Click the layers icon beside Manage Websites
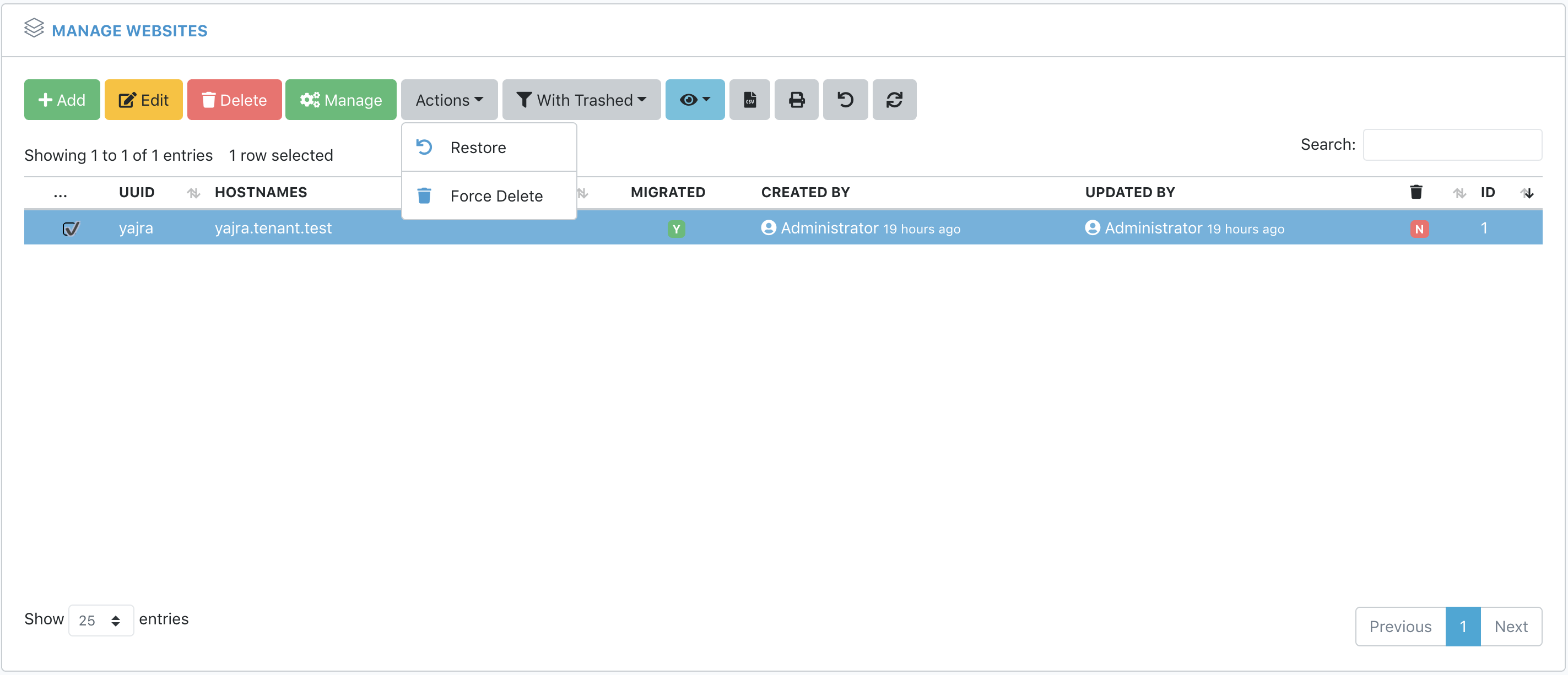1568x675 pixels. [34, 29]
